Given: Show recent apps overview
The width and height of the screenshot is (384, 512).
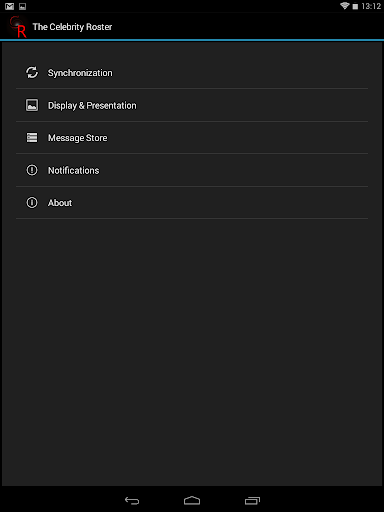Looking at the screenshot, I should click(x=252, y=500).
